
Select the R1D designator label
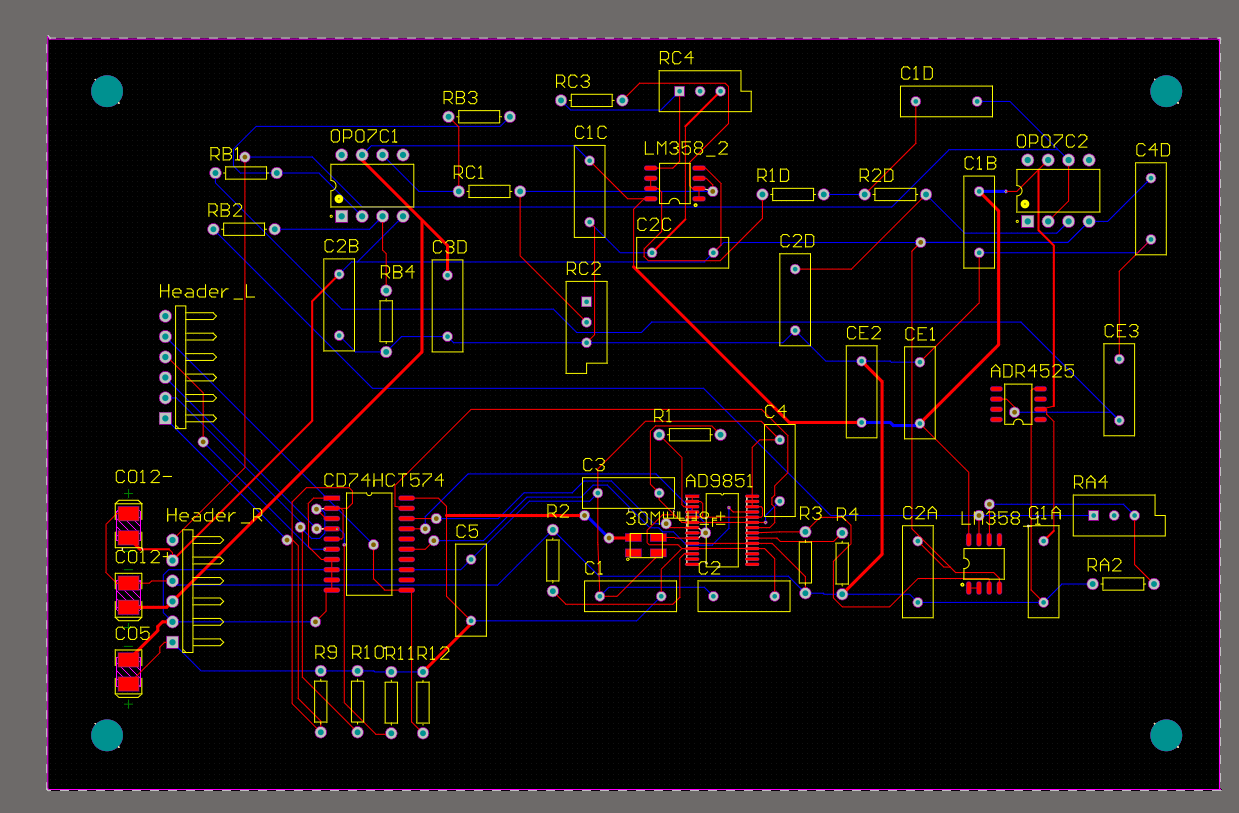pyautogui.click(x=773, y=175)
